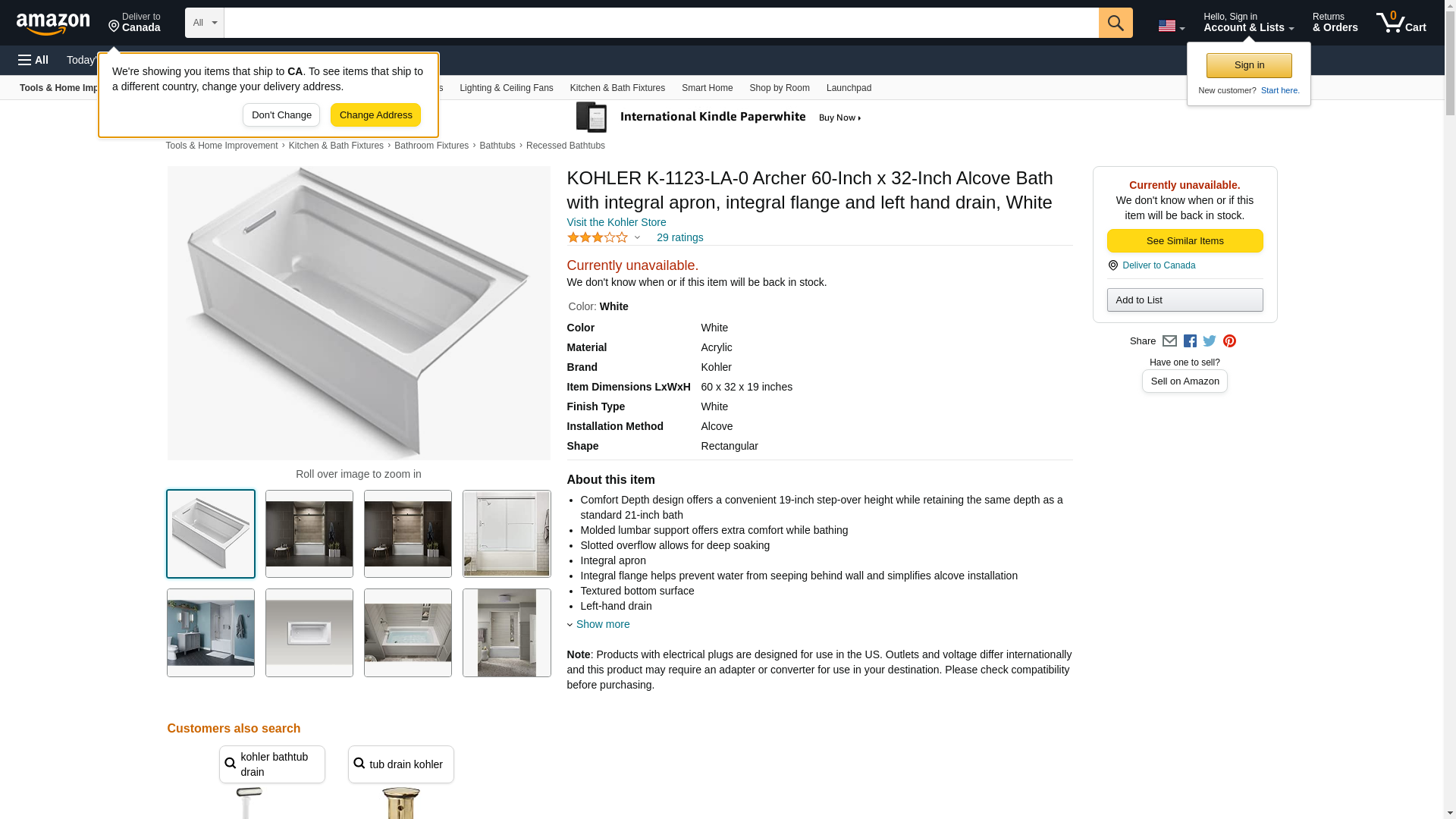The image size is (1456, 819).
Task: Open the All hamburger menu
Action: (33, 60)
